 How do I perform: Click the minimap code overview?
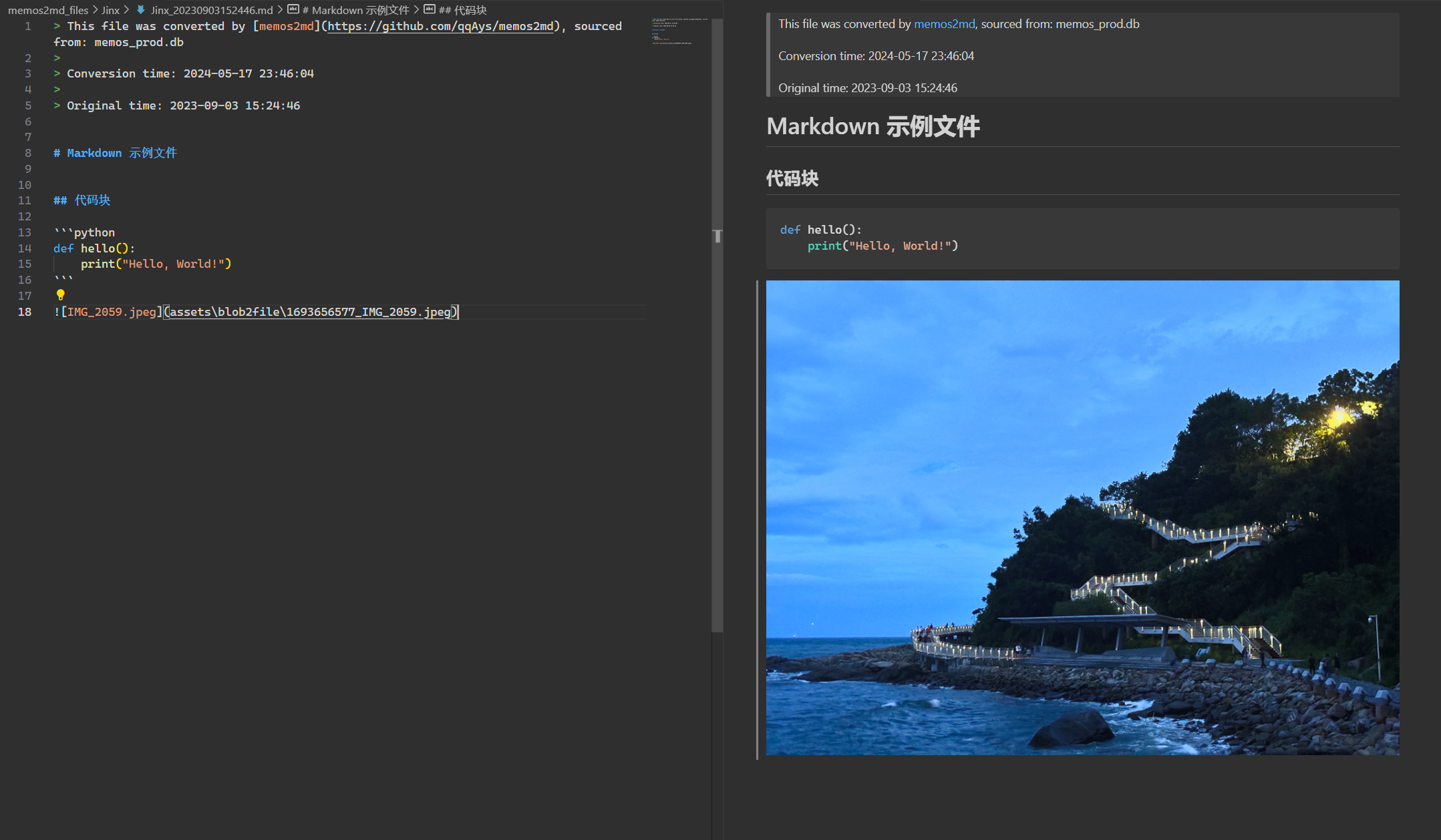tap(679, 31)
